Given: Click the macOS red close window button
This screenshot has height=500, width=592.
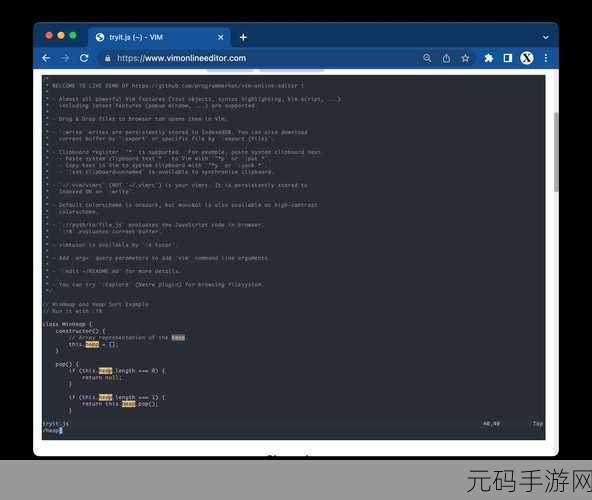Looking at the screenshot, I should click(49, 35).
